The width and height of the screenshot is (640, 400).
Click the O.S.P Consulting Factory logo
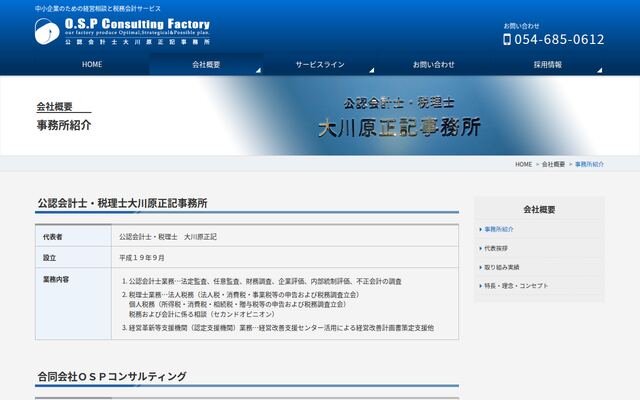122,31
